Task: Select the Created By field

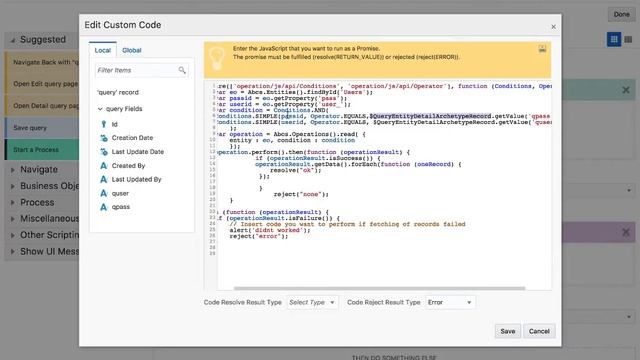Action: pos(128,166)
